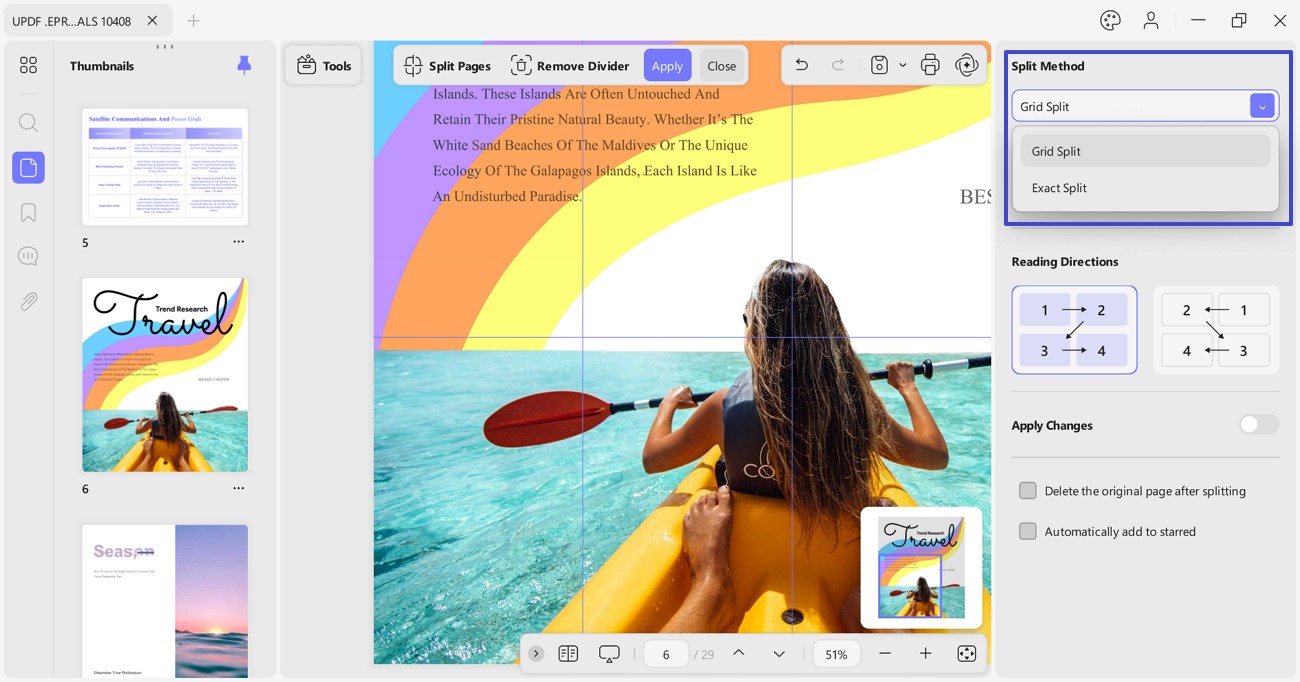The image size is (1300, 682).
Task: Select the right-to-left 2-1-4-3 reading direction
Action: point(1216,330)
